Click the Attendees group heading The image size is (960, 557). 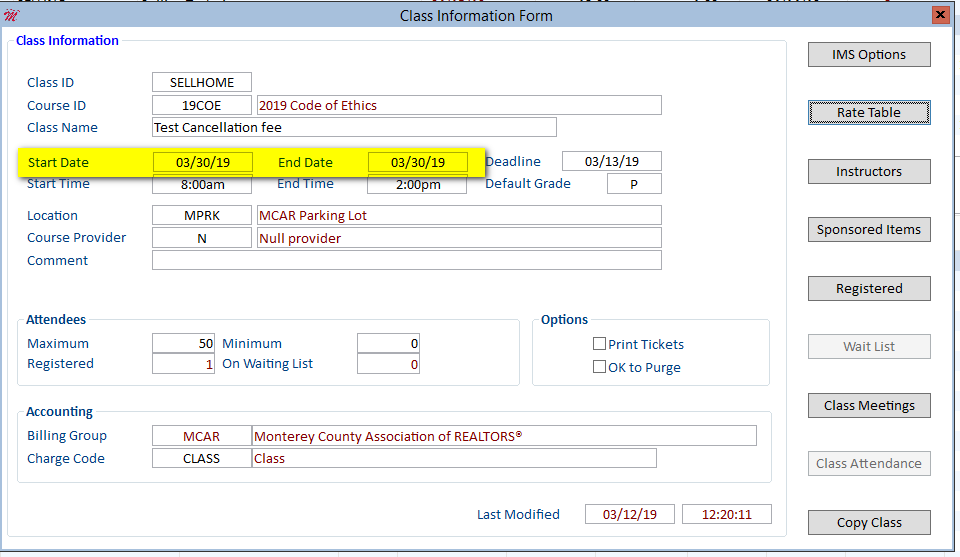(56, 320)
